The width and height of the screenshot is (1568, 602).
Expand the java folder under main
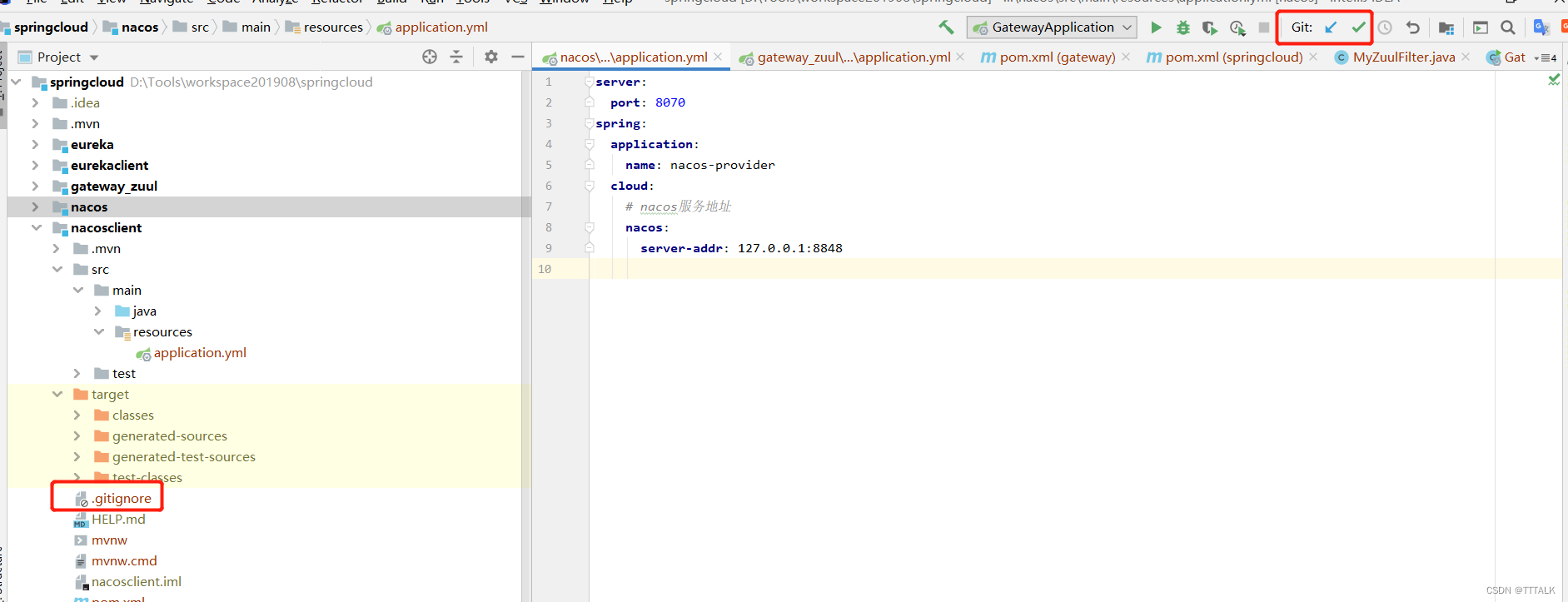click(x=97, y=311)
